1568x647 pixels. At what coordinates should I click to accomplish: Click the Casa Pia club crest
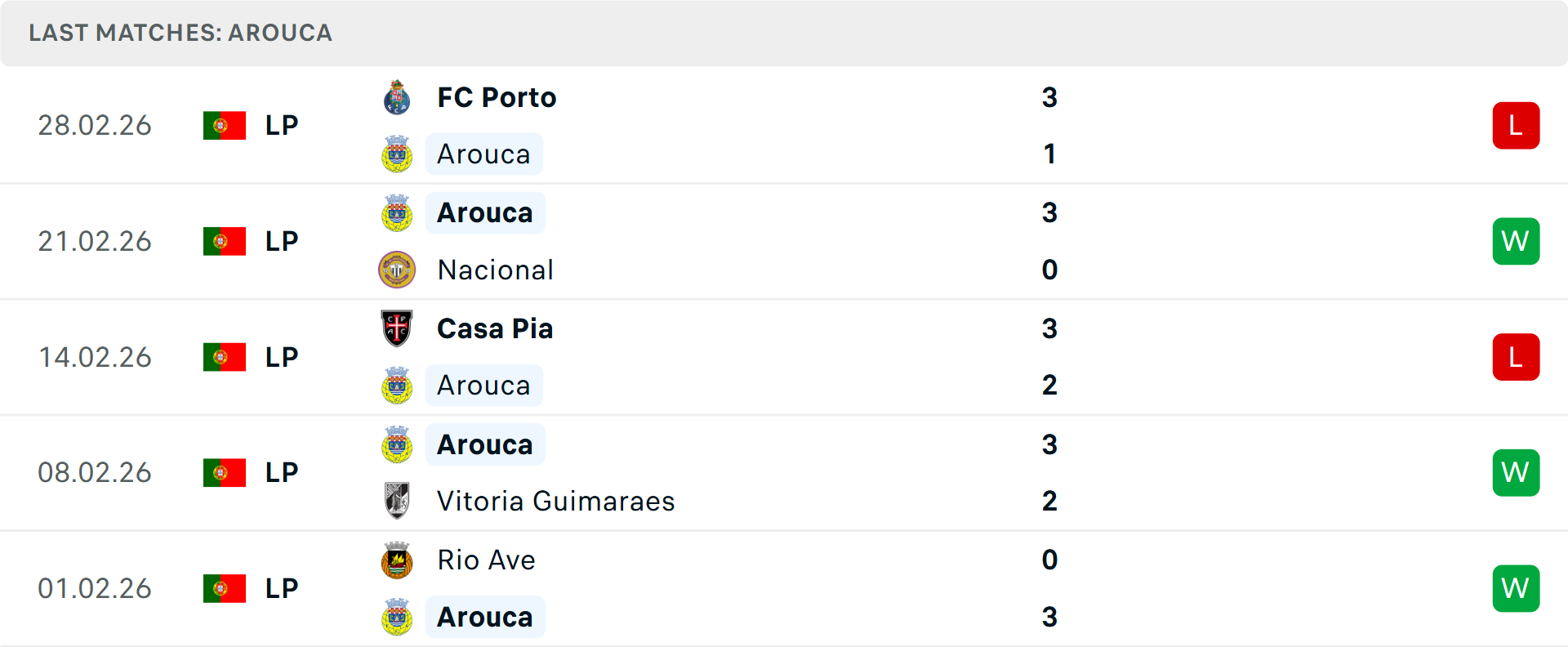pos(397,328)
